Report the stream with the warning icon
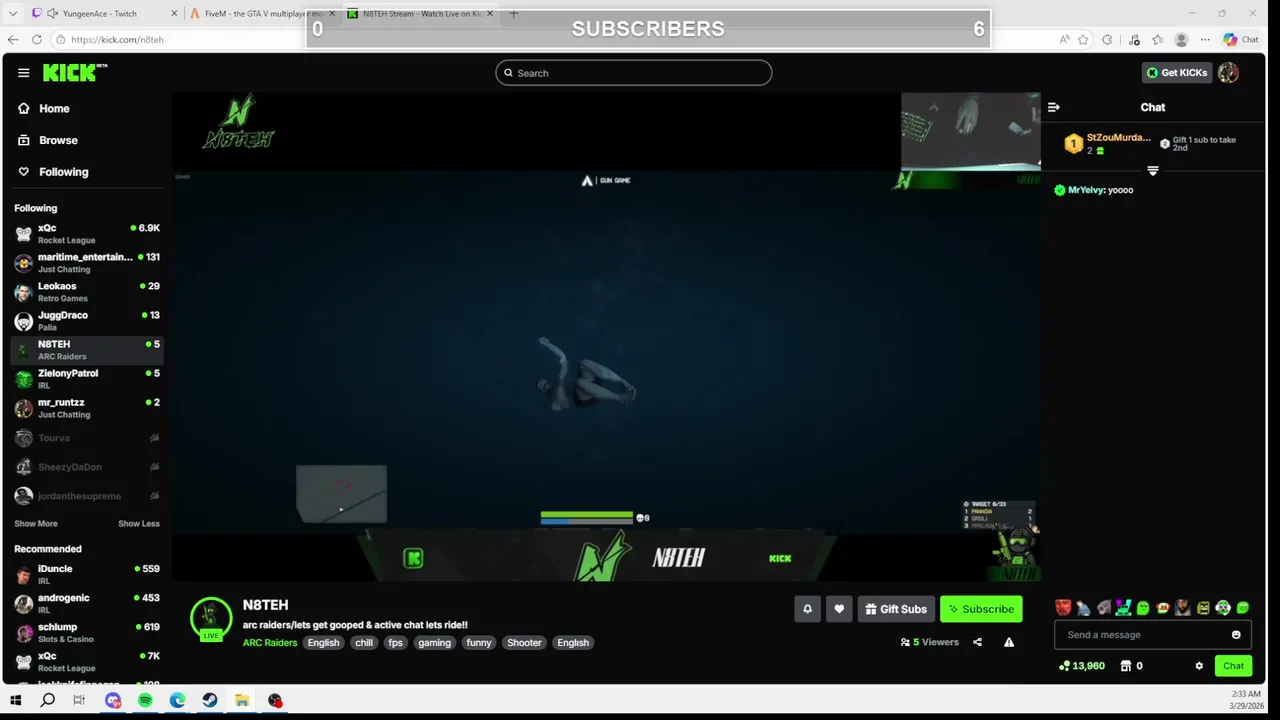1280x720 pixels. pyautogui.click(x=1009, y=642)
